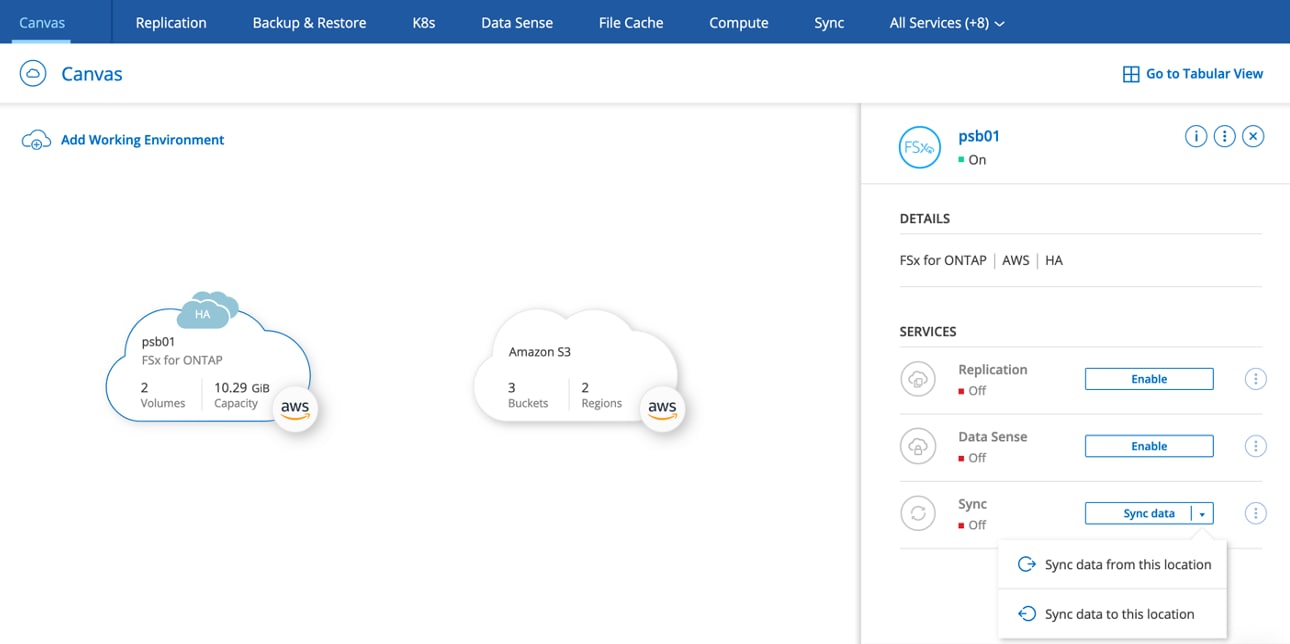Switch to the Backup & Restore tab
Viewport: 1290px width, 644px height.
click(x=309, y=22)
